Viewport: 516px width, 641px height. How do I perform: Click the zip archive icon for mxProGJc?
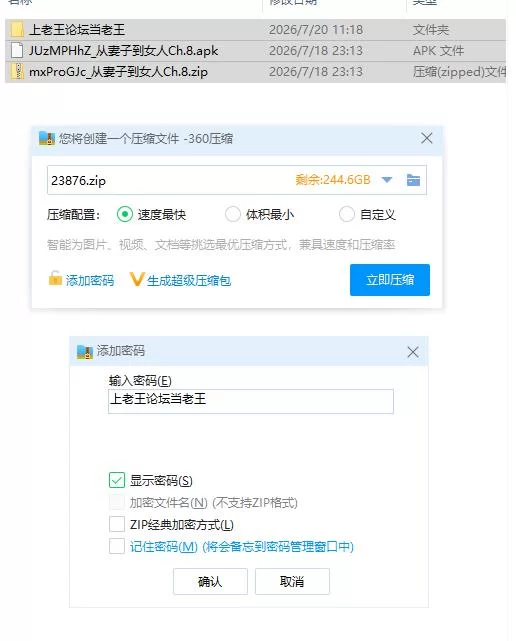coord(17,72)
